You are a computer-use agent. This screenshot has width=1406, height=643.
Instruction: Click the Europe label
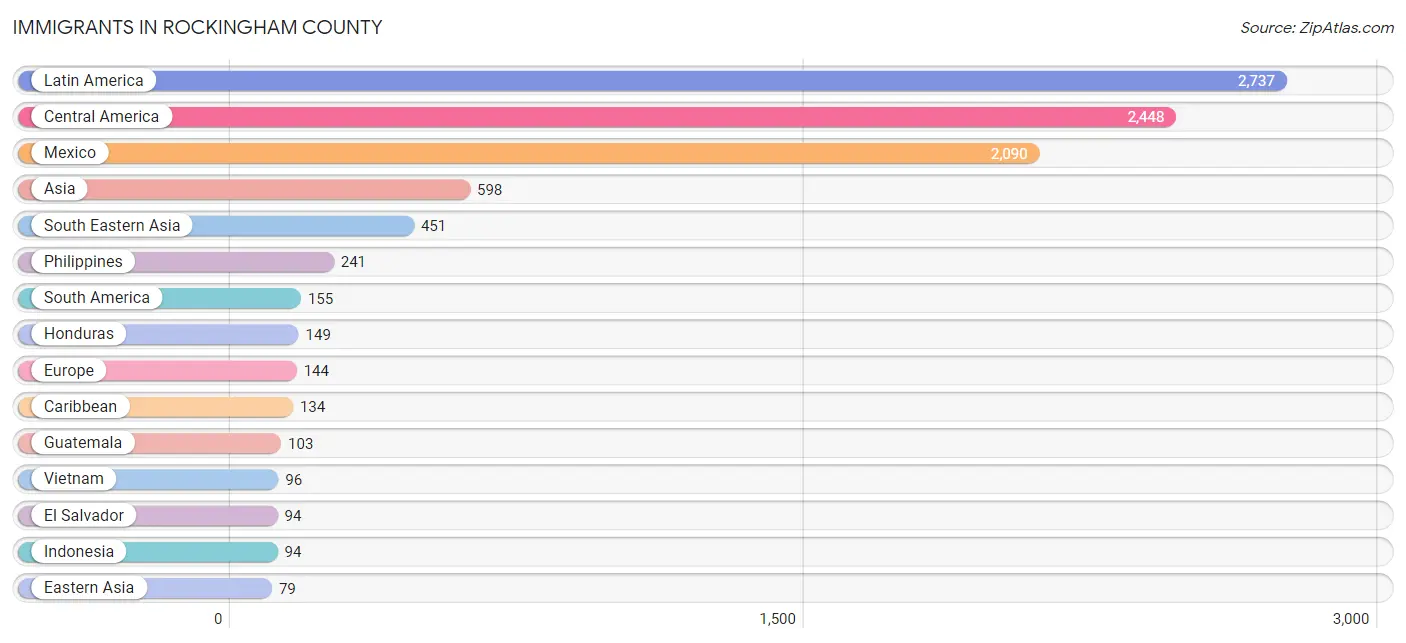pos(69,371)
